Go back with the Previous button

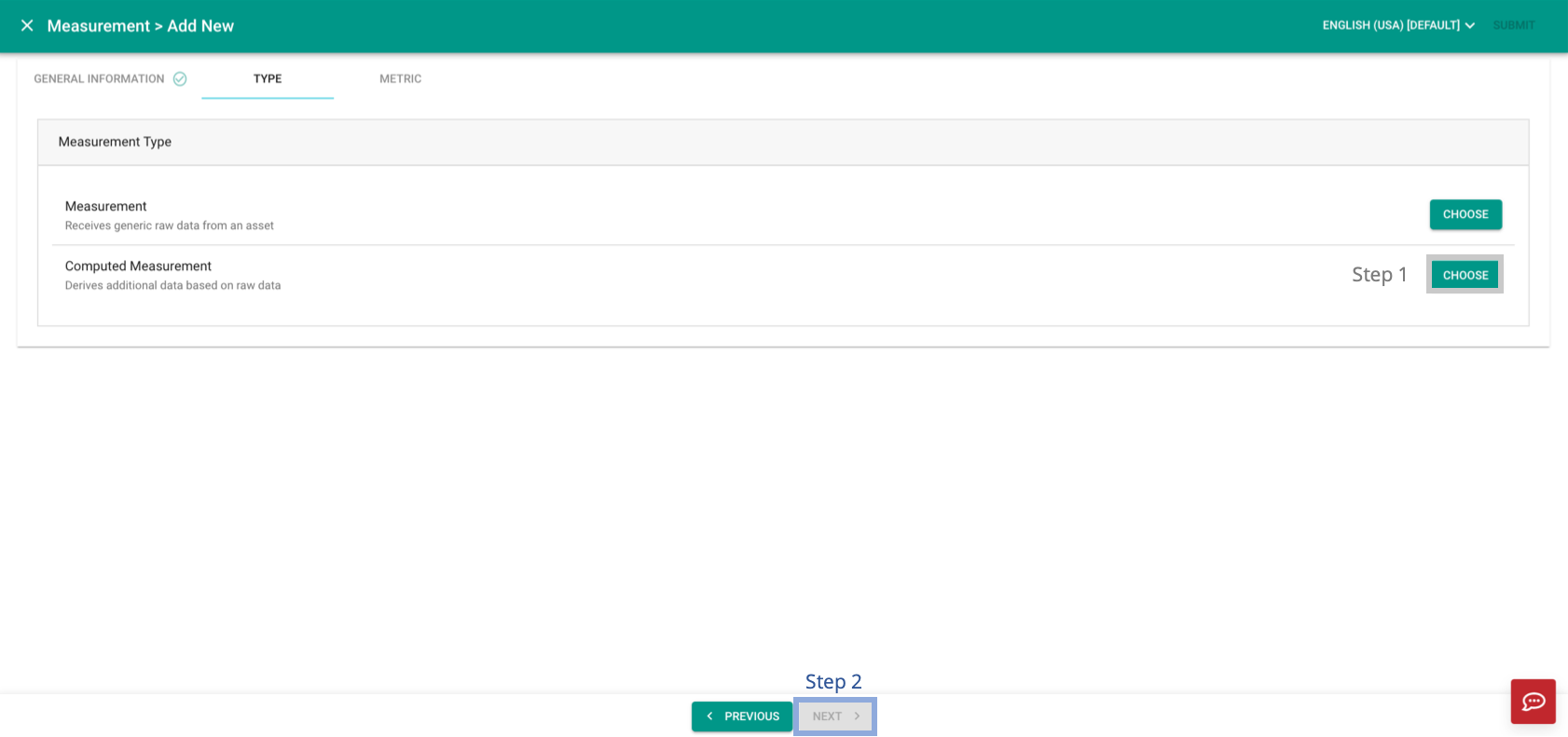[742, 717]
